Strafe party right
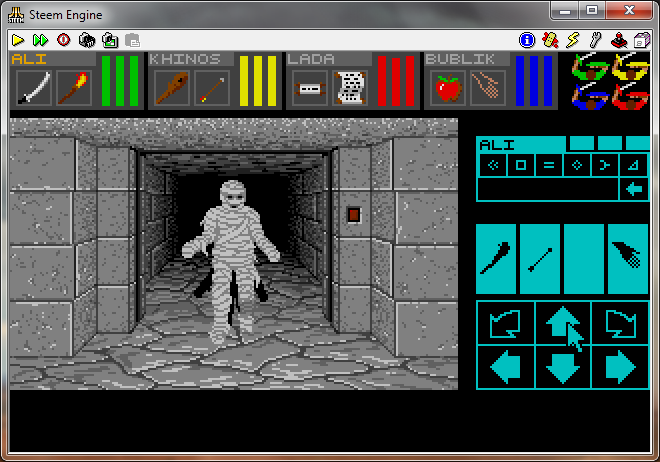This screenshot has width=660, height=462. (620, 367)
